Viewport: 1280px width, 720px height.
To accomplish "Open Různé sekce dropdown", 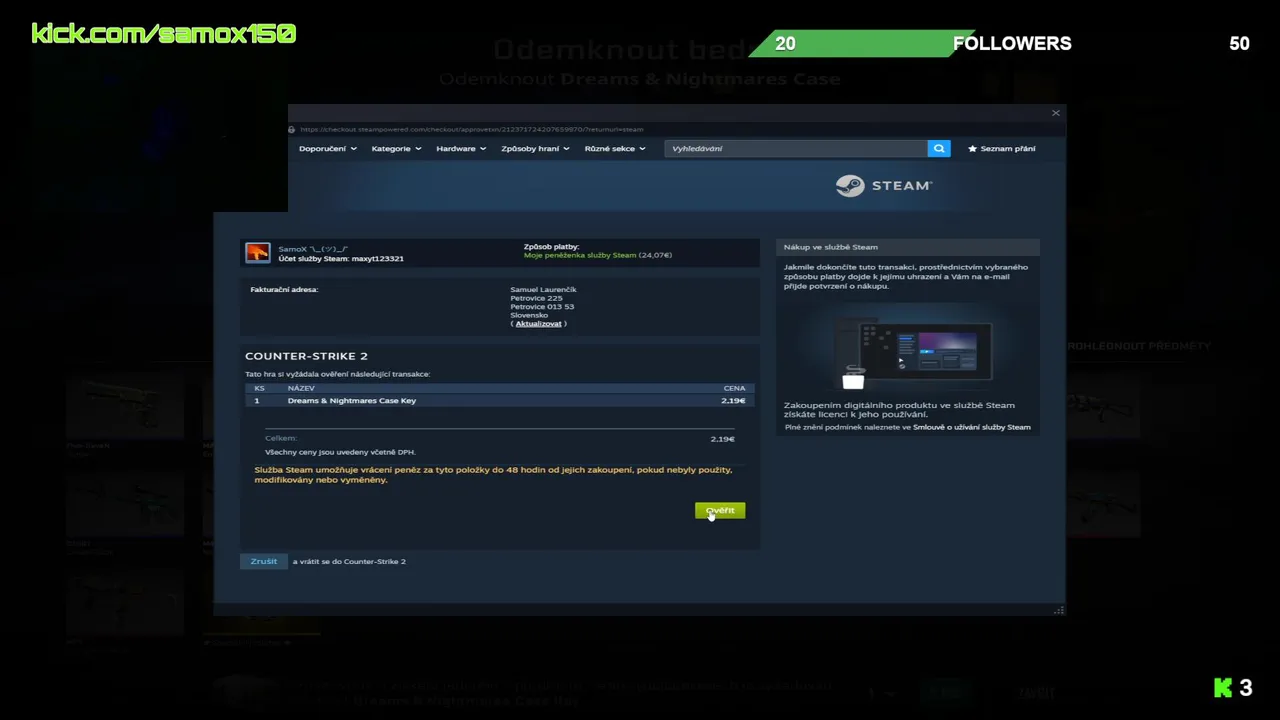I will pos(615,149).
